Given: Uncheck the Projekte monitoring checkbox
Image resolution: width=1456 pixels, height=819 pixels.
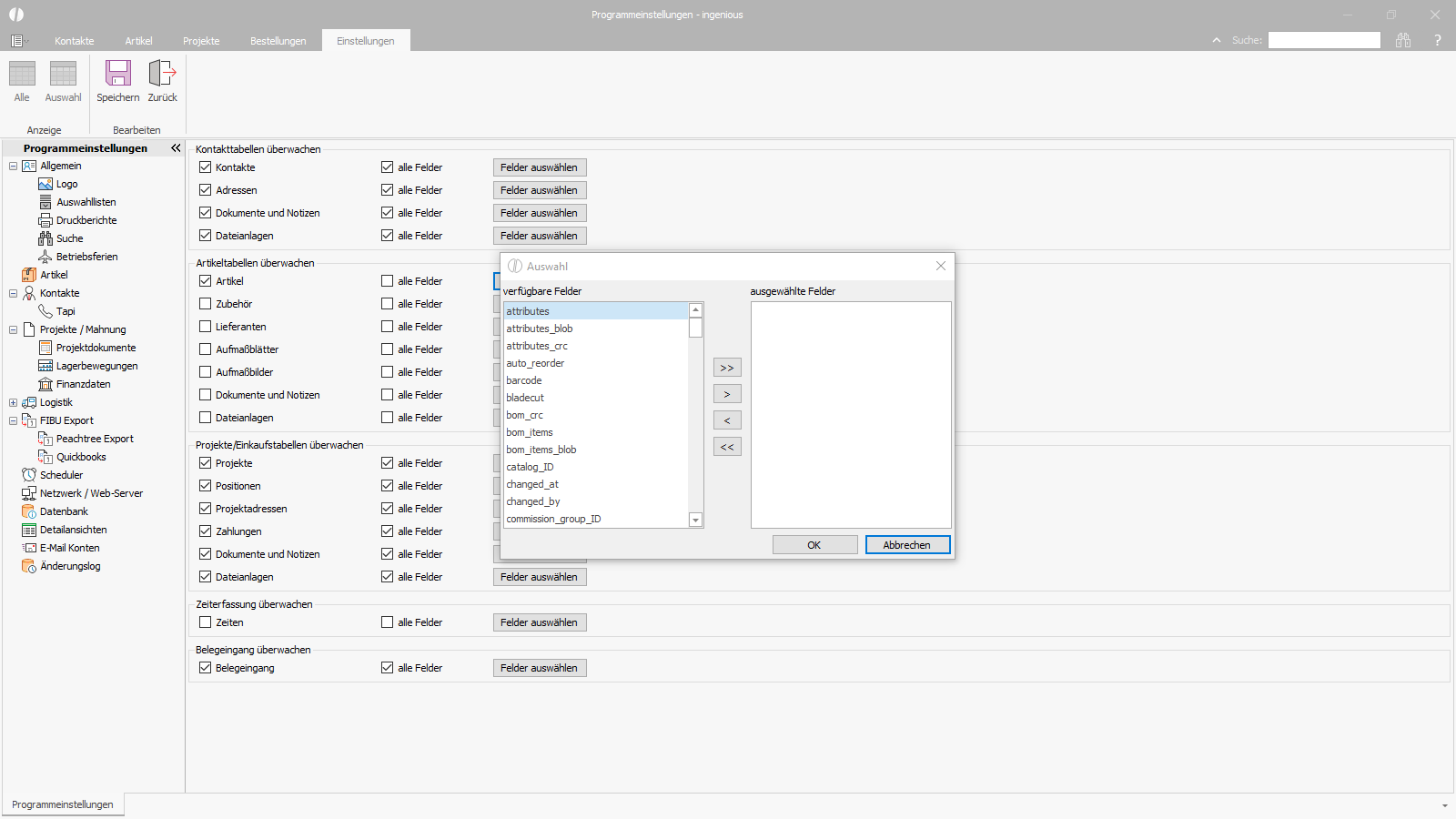Looking at the screenshot, I should point(206,463).
